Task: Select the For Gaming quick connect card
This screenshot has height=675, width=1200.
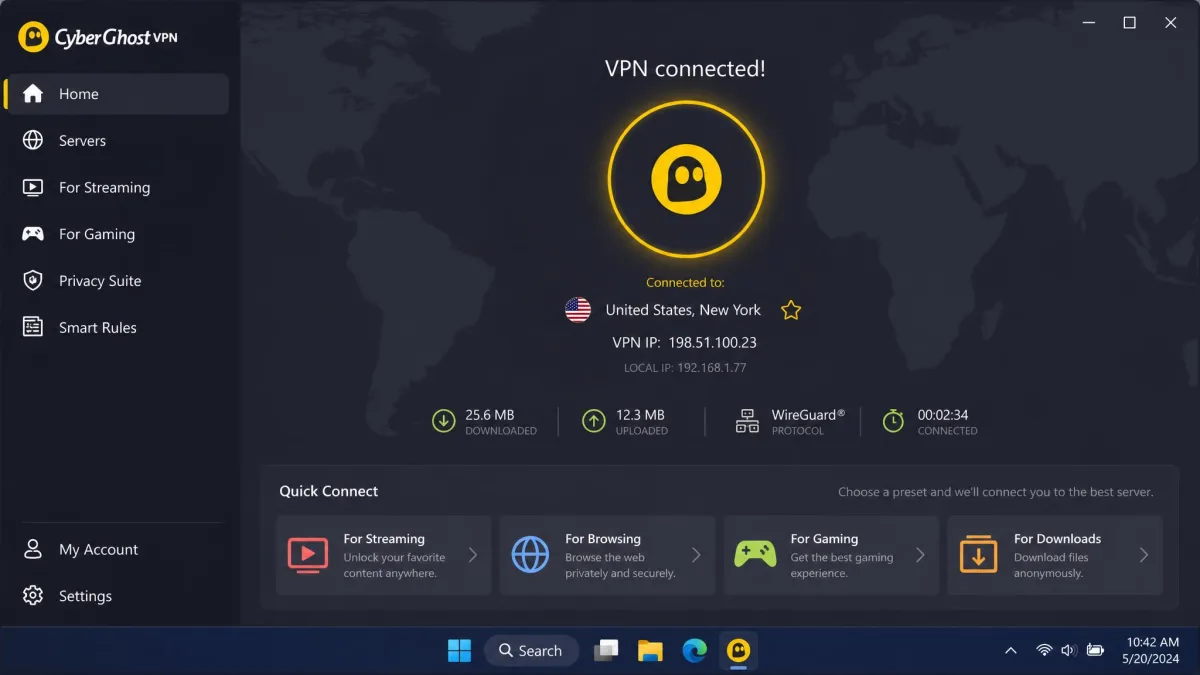Action: click(x=831, y=555)
